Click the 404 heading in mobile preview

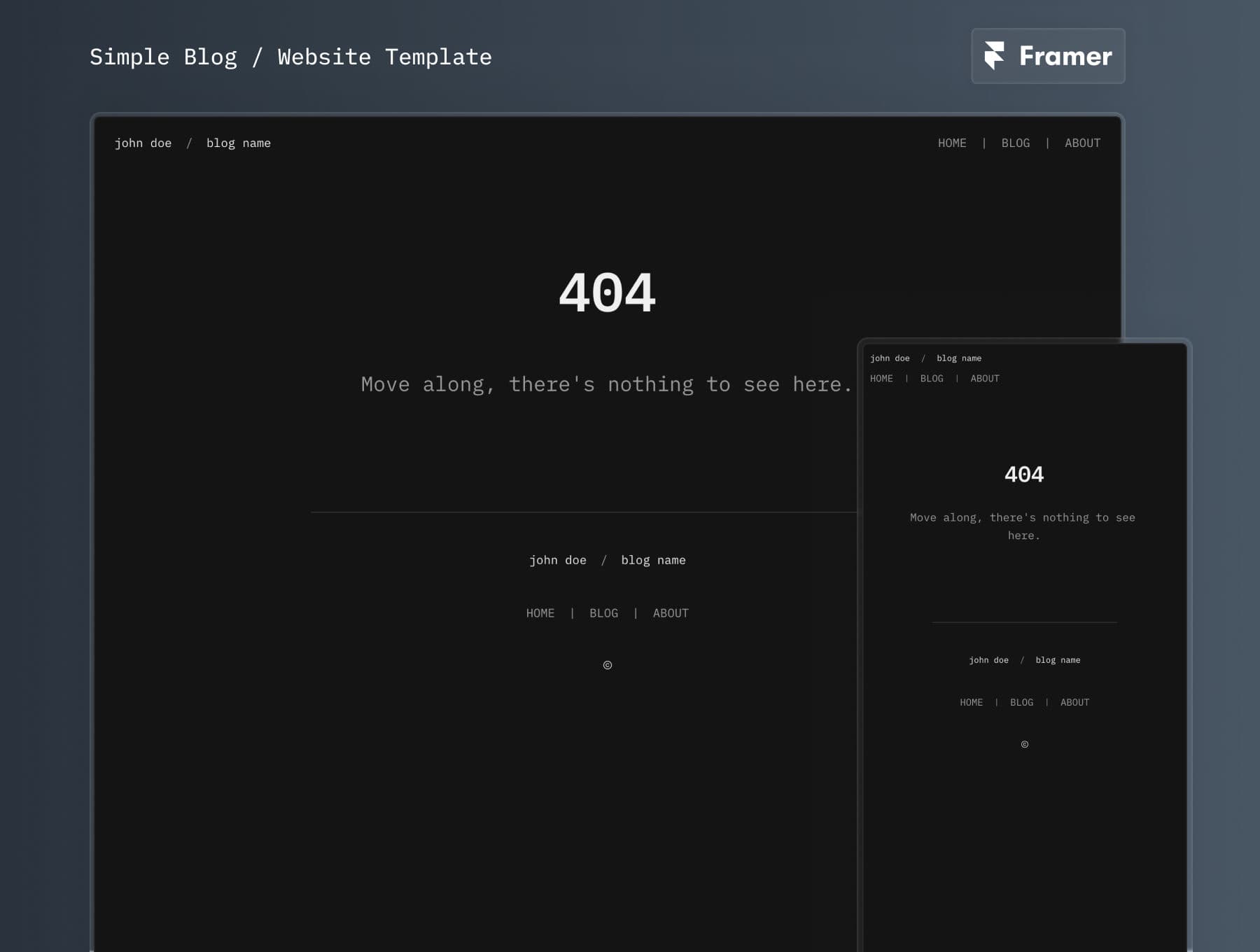point(1024,475)
